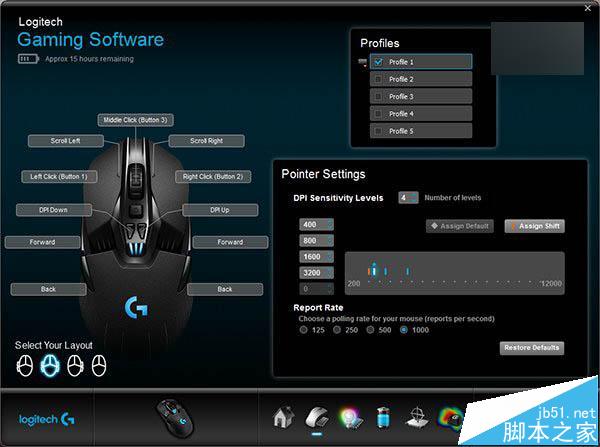Select the 250 report rate option

pyautogui.click(x=337, y=330)
